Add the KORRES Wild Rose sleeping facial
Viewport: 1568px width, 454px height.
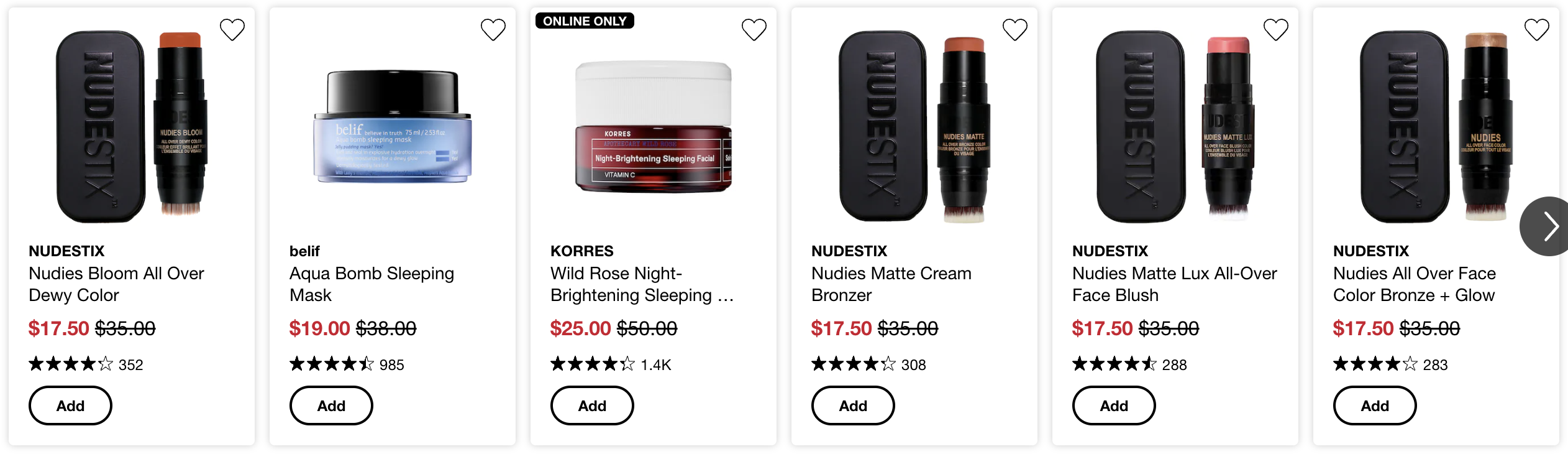(592, 405)
